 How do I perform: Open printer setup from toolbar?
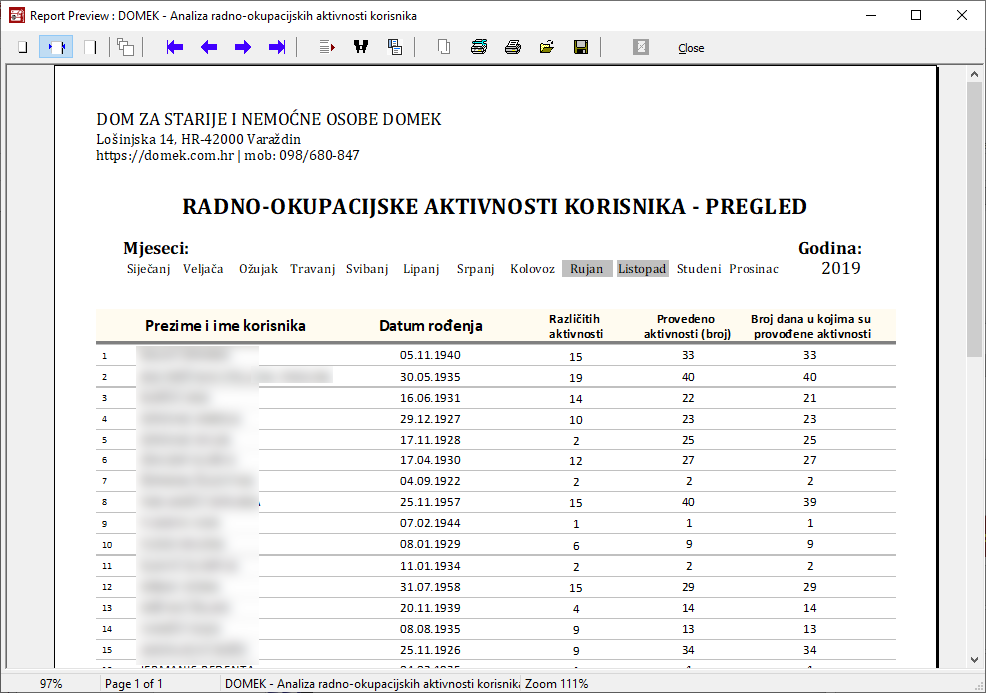coord(479,47)
